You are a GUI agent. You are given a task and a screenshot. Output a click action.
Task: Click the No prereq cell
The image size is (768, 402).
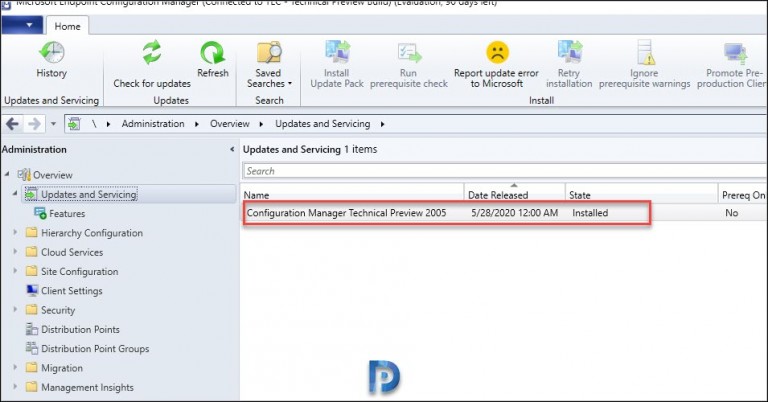pyautogui.click(x=731, y=213)
